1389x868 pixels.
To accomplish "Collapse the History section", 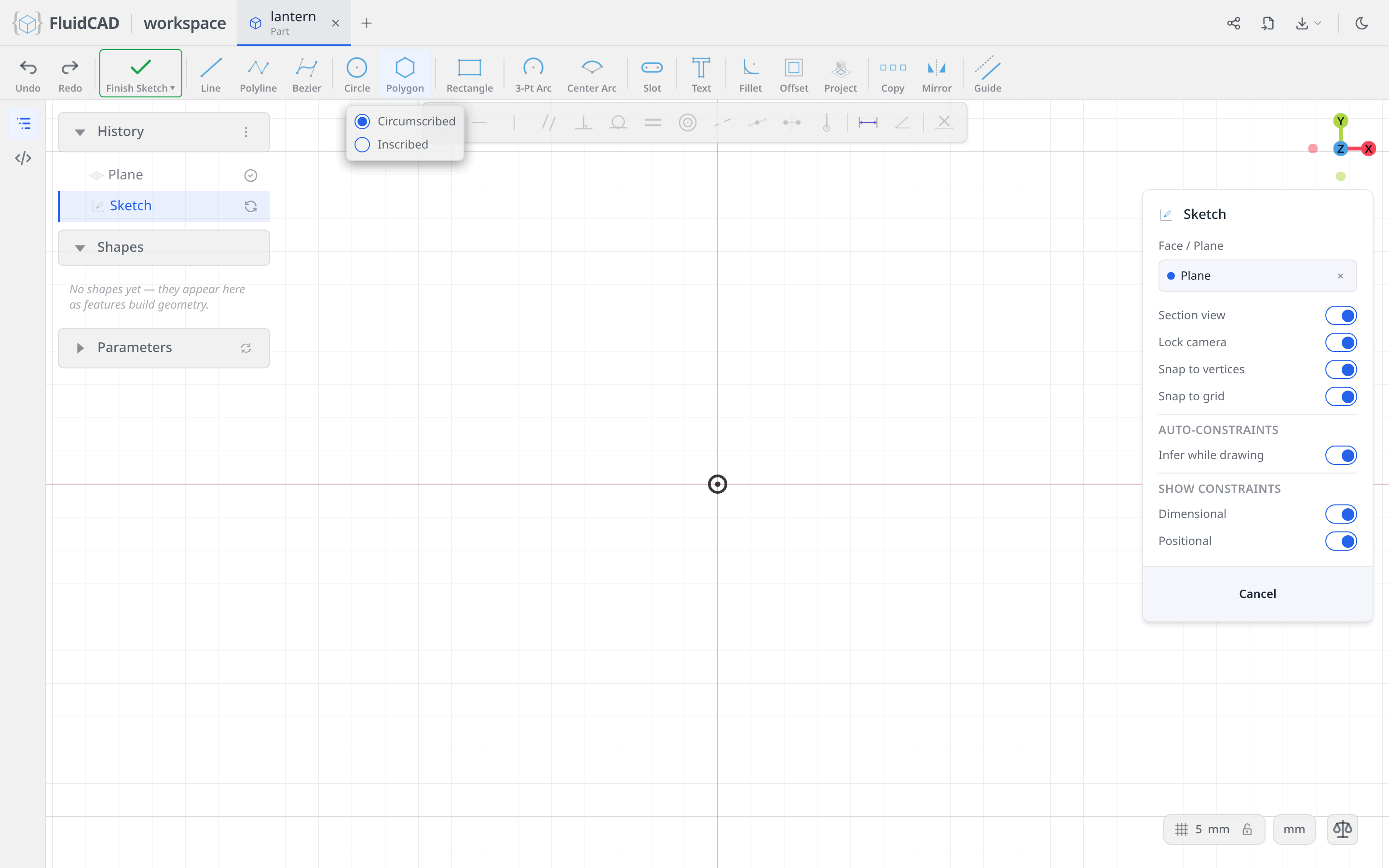I will (x=80, y=132).
